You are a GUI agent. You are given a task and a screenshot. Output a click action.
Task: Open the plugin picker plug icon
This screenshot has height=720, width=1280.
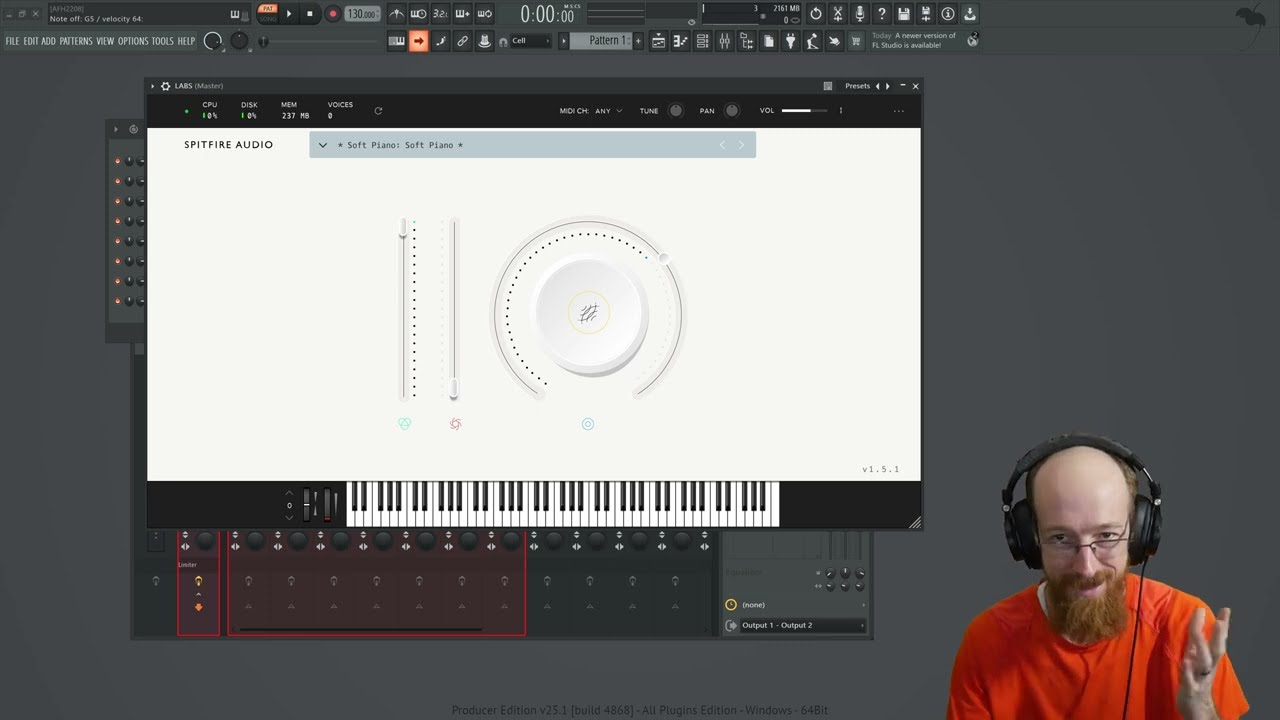click(x=790, y=41)
